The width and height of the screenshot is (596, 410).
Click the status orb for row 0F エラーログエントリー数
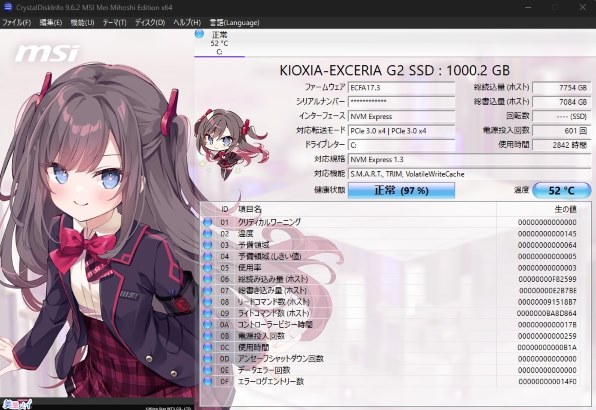208,382
